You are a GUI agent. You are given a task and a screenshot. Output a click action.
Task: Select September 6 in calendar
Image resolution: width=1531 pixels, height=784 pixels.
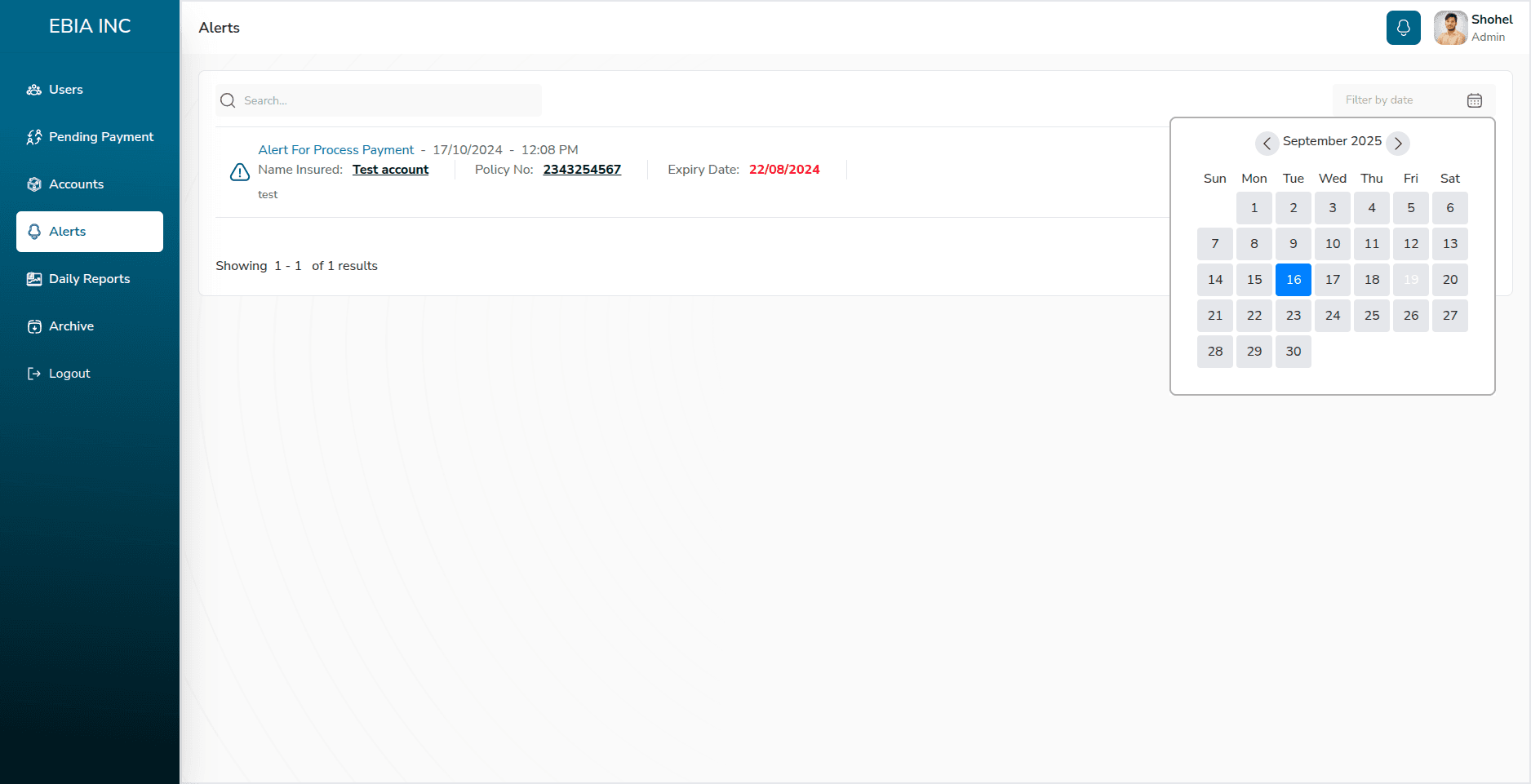pos(1450,208)
